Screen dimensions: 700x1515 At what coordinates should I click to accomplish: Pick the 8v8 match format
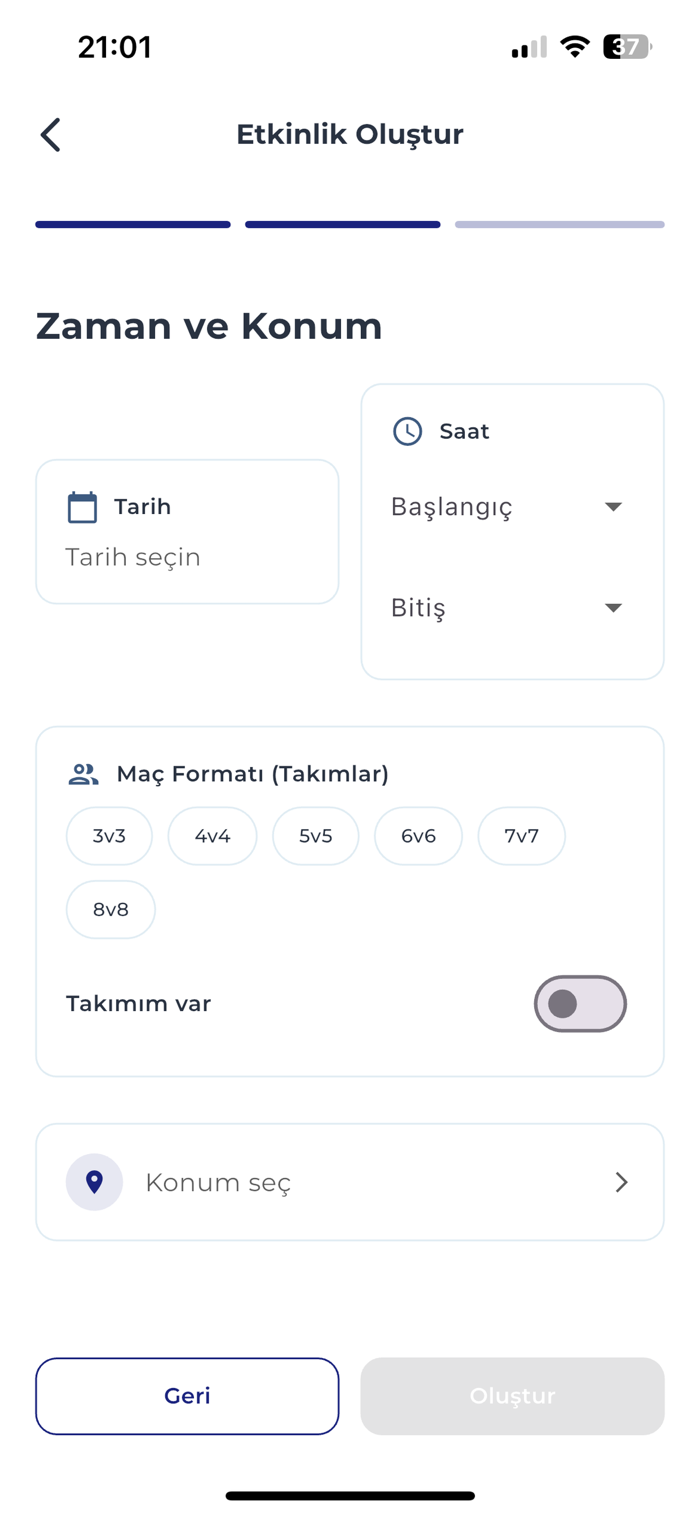coord(110,910)
